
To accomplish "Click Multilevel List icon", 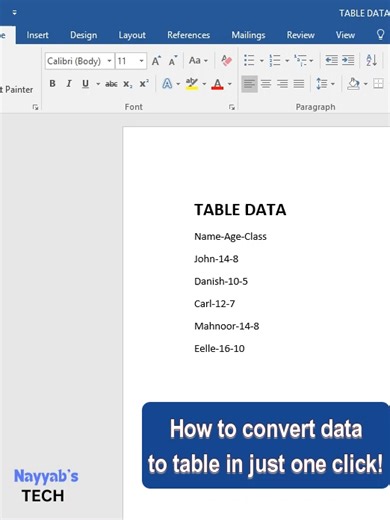I will point(300,61).
